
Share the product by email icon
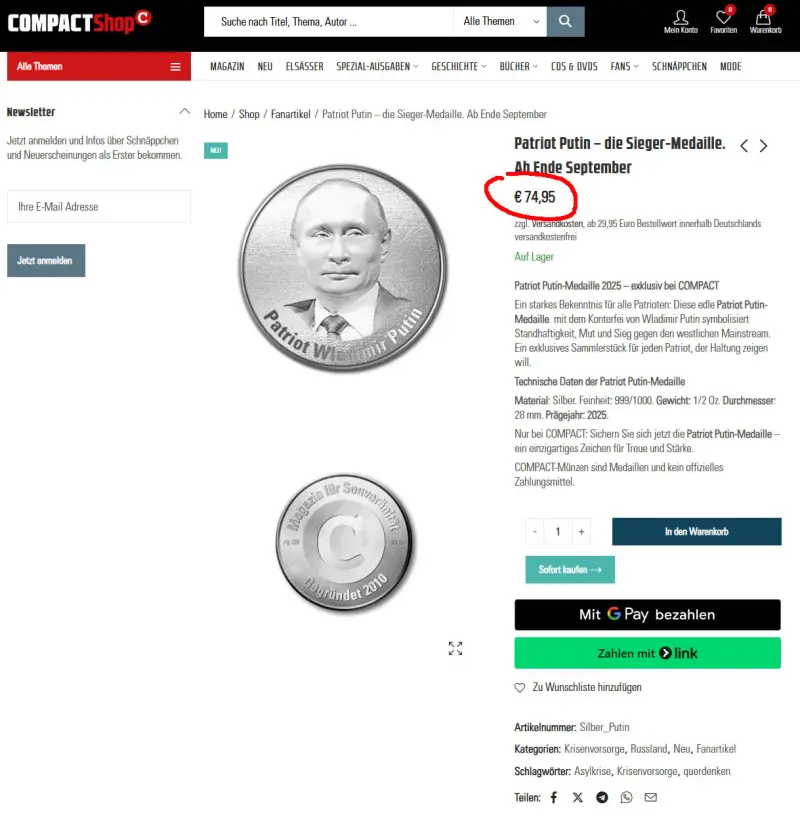[x=651, y=797]
